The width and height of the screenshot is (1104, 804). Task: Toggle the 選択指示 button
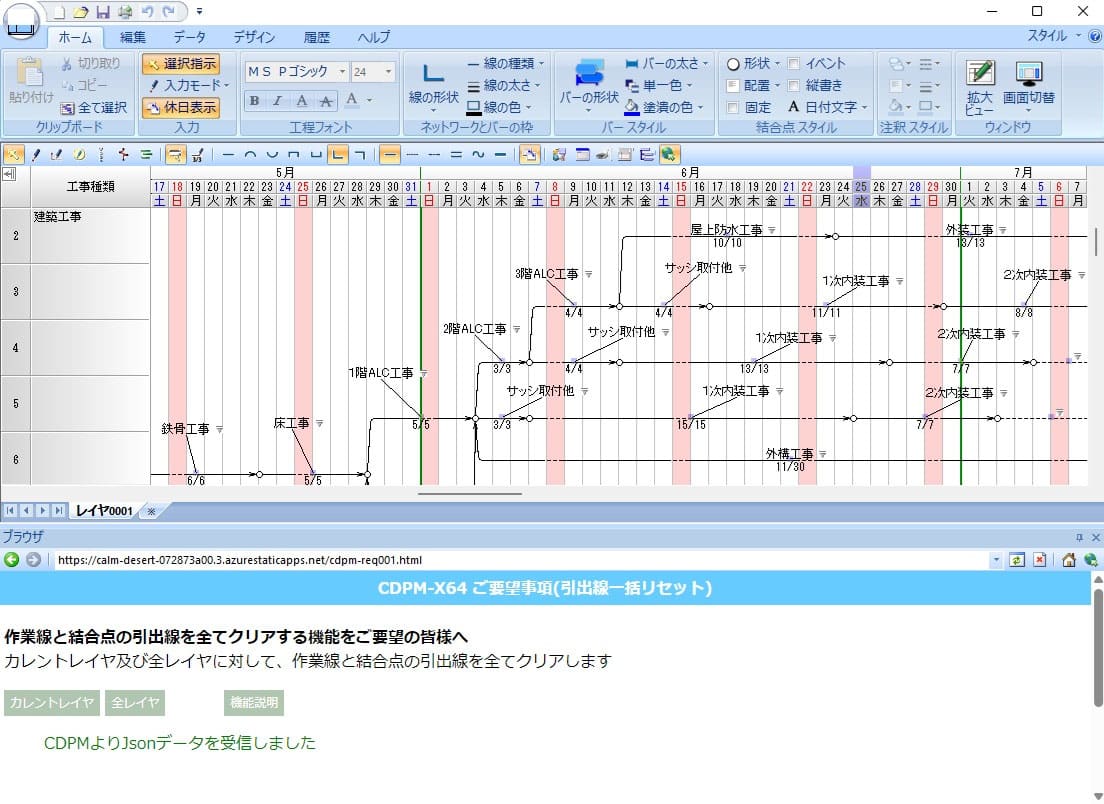click(181, 64)
